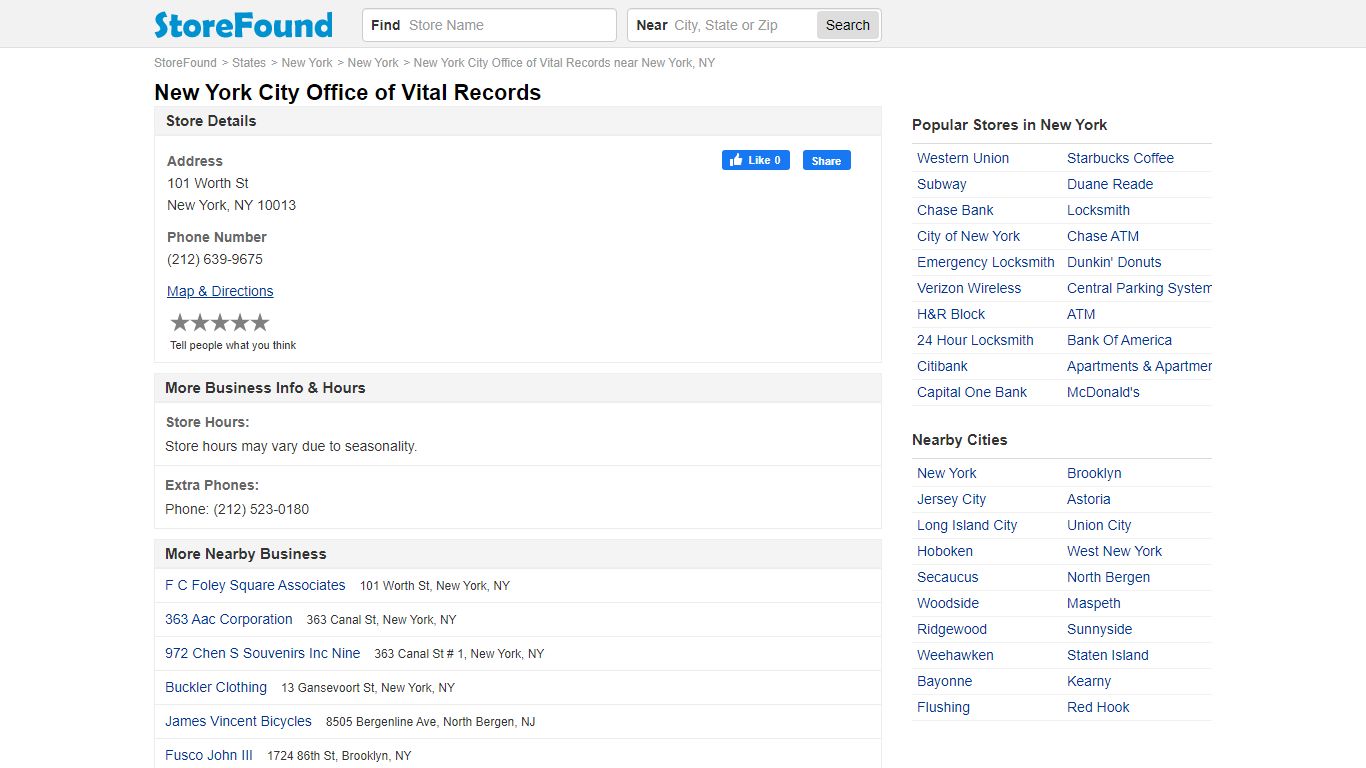Focus the Find Store Name field
The image size is (1366, 768).
[508, 25]
